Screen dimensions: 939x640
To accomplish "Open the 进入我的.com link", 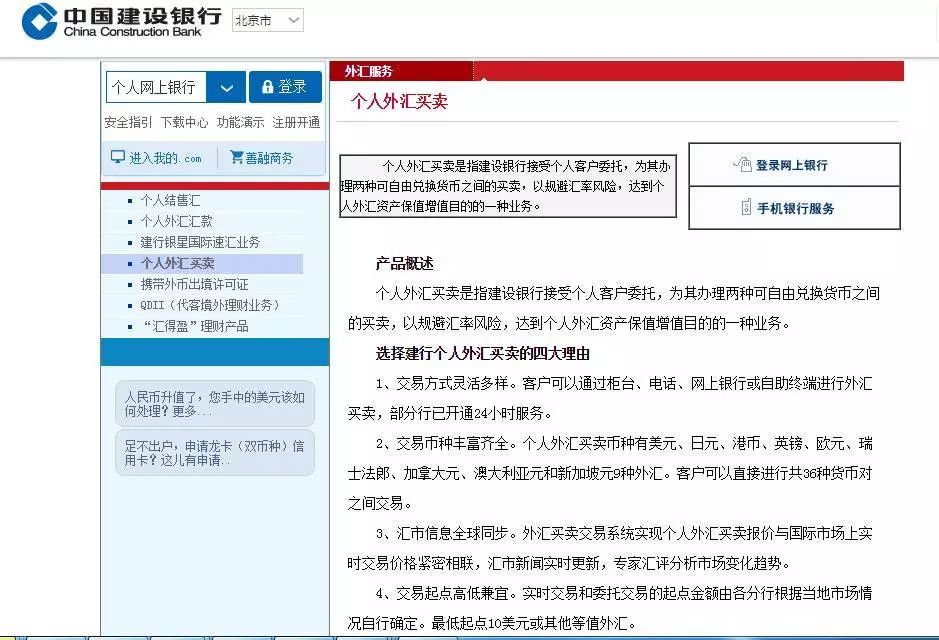I will [x=165, y=158].
